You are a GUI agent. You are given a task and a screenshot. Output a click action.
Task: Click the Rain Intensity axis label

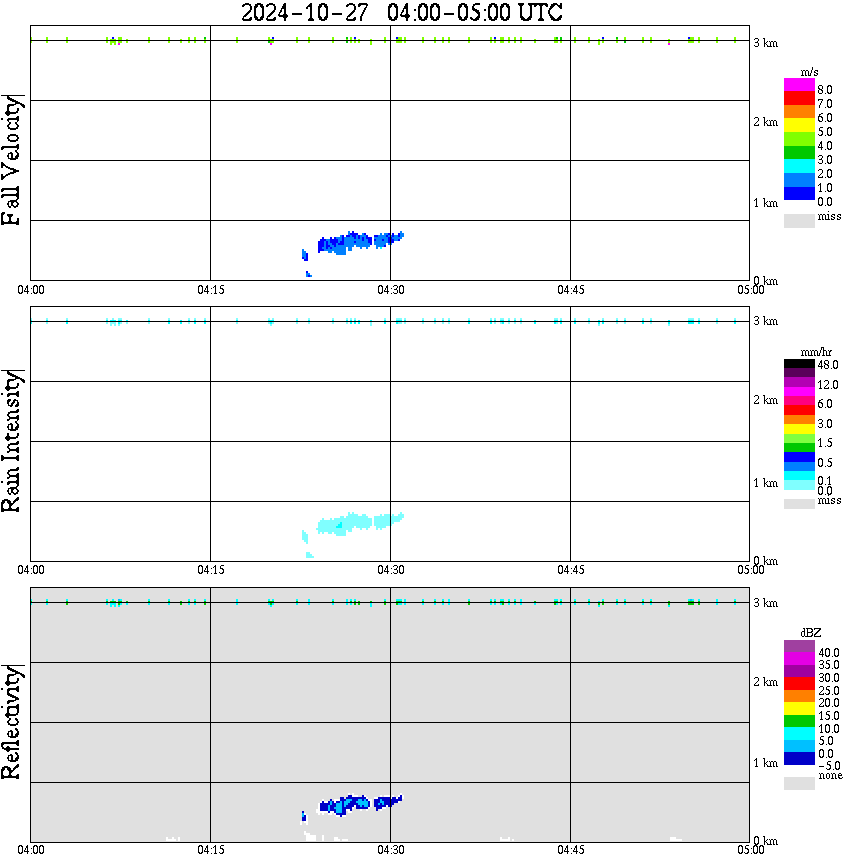pos(11,441)
